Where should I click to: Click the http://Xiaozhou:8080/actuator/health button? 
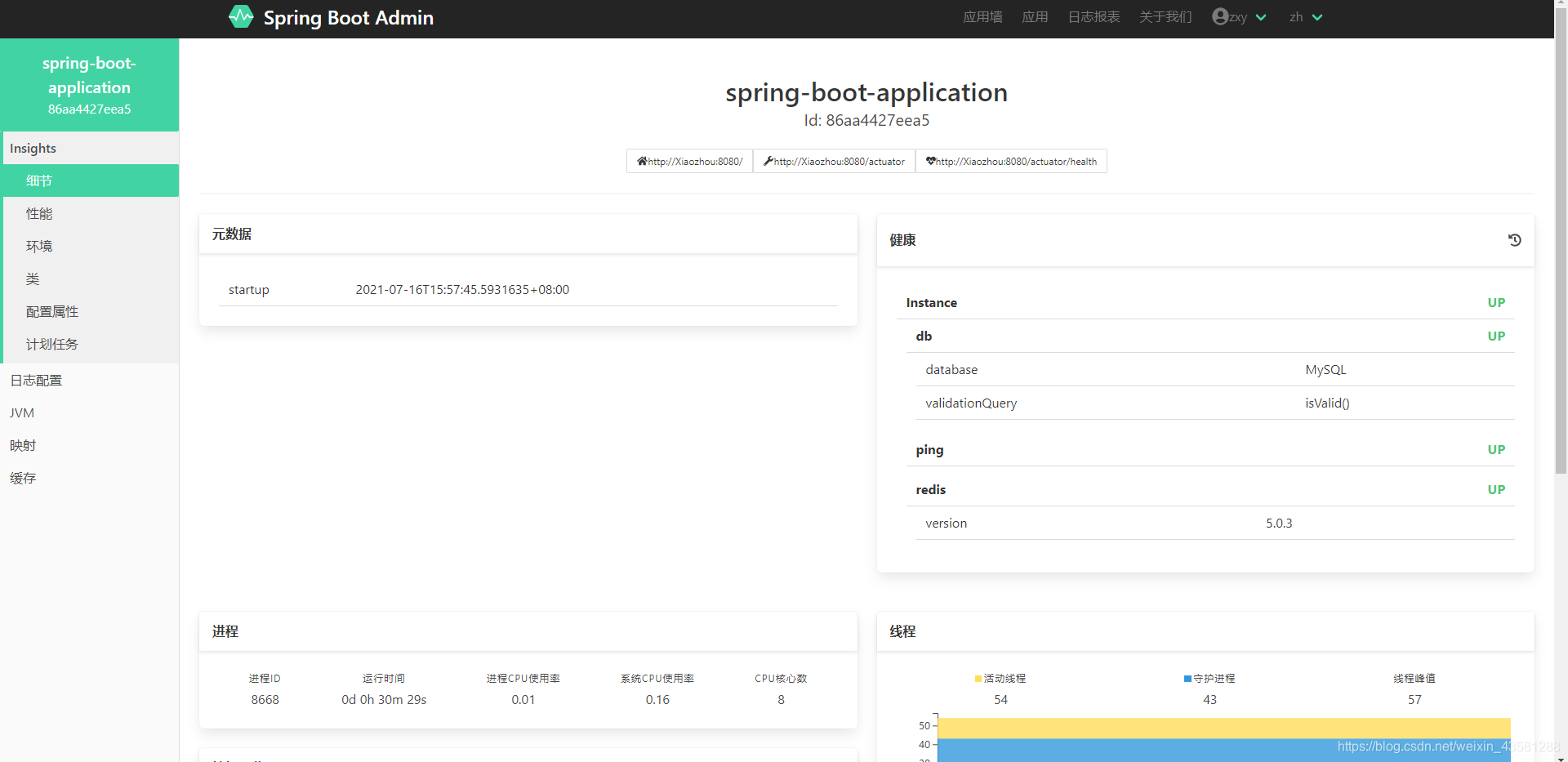coord(1011,161)
